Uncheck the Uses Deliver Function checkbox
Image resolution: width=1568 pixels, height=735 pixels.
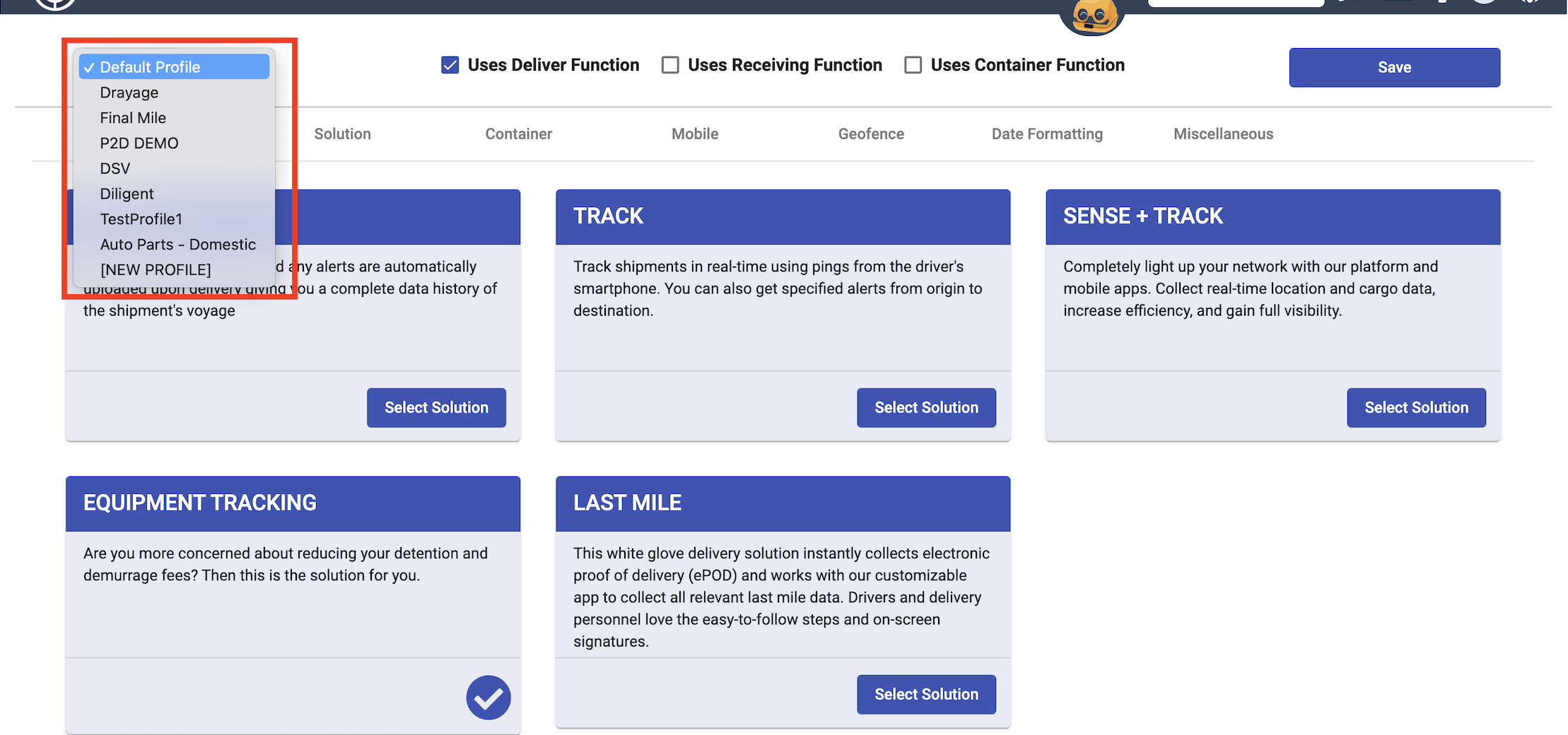click(x=450, y=64)
